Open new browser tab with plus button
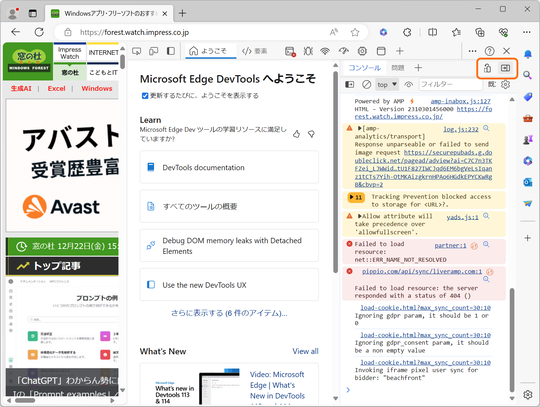This screenshot has width=540, height=407. coord(182,13)
